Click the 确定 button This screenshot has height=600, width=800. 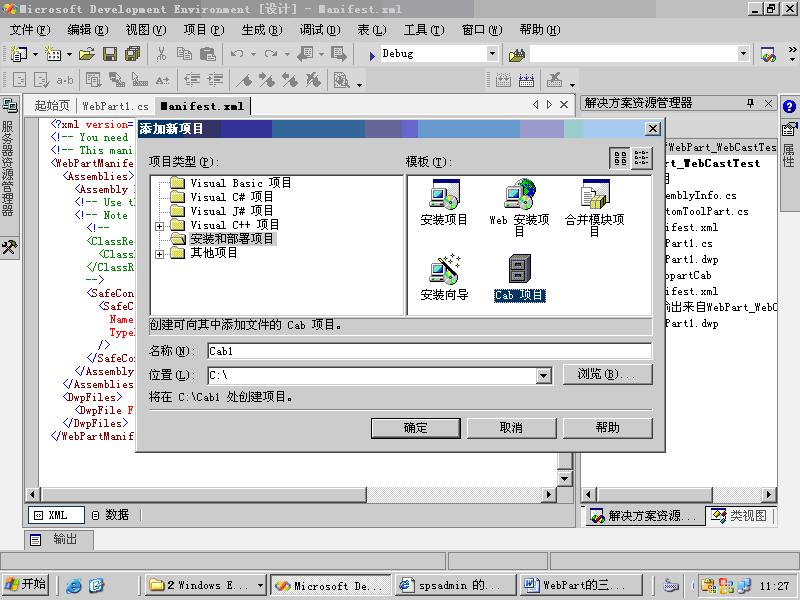pos(415,428)
